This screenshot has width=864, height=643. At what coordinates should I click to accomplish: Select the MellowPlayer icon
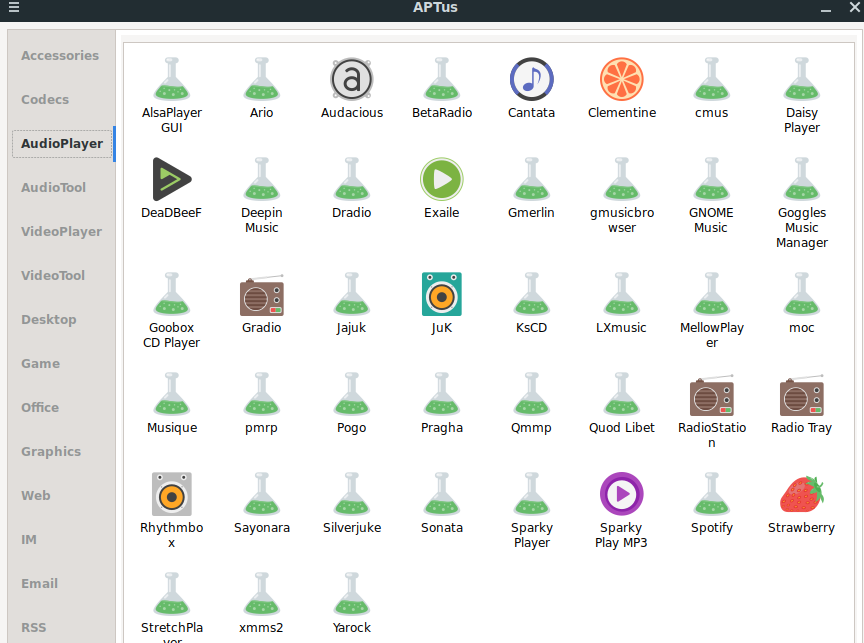point(711,294)
